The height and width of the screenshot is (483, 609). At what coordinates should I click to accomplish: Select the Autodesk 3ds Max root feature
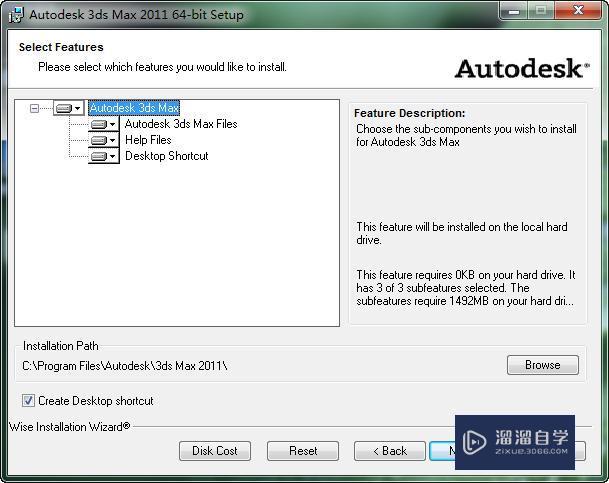[134, 108]
